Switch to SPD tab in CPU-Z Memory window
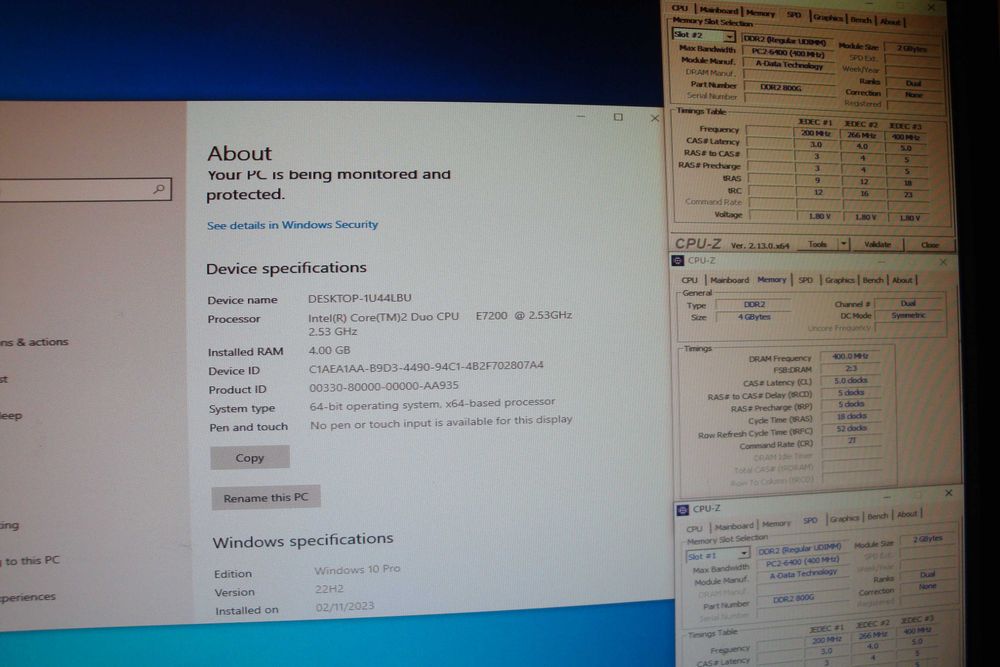The width and height of the screenshot is (1000, 667). (805, 280)
